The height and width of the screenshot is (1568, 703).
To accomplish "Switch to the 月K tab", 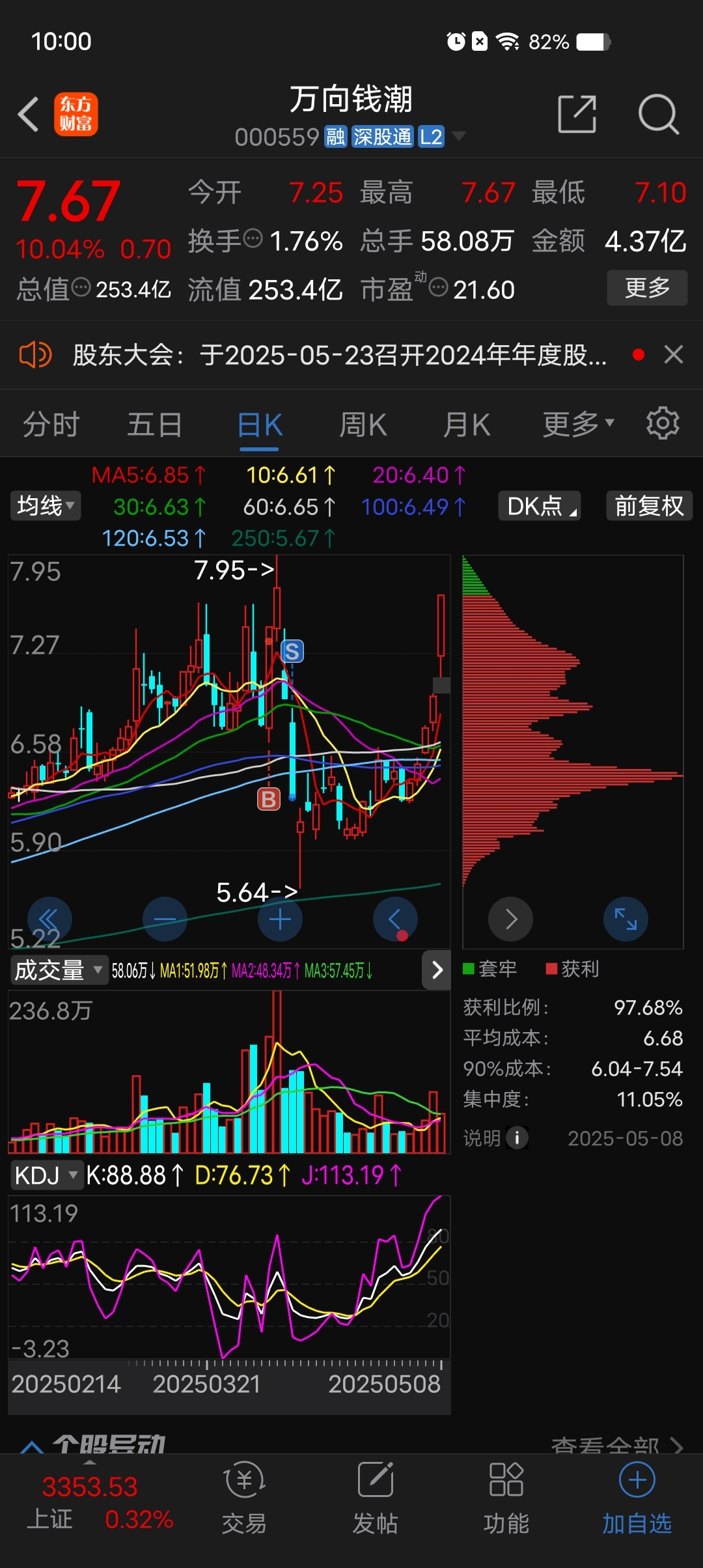I will pos(467,425).
